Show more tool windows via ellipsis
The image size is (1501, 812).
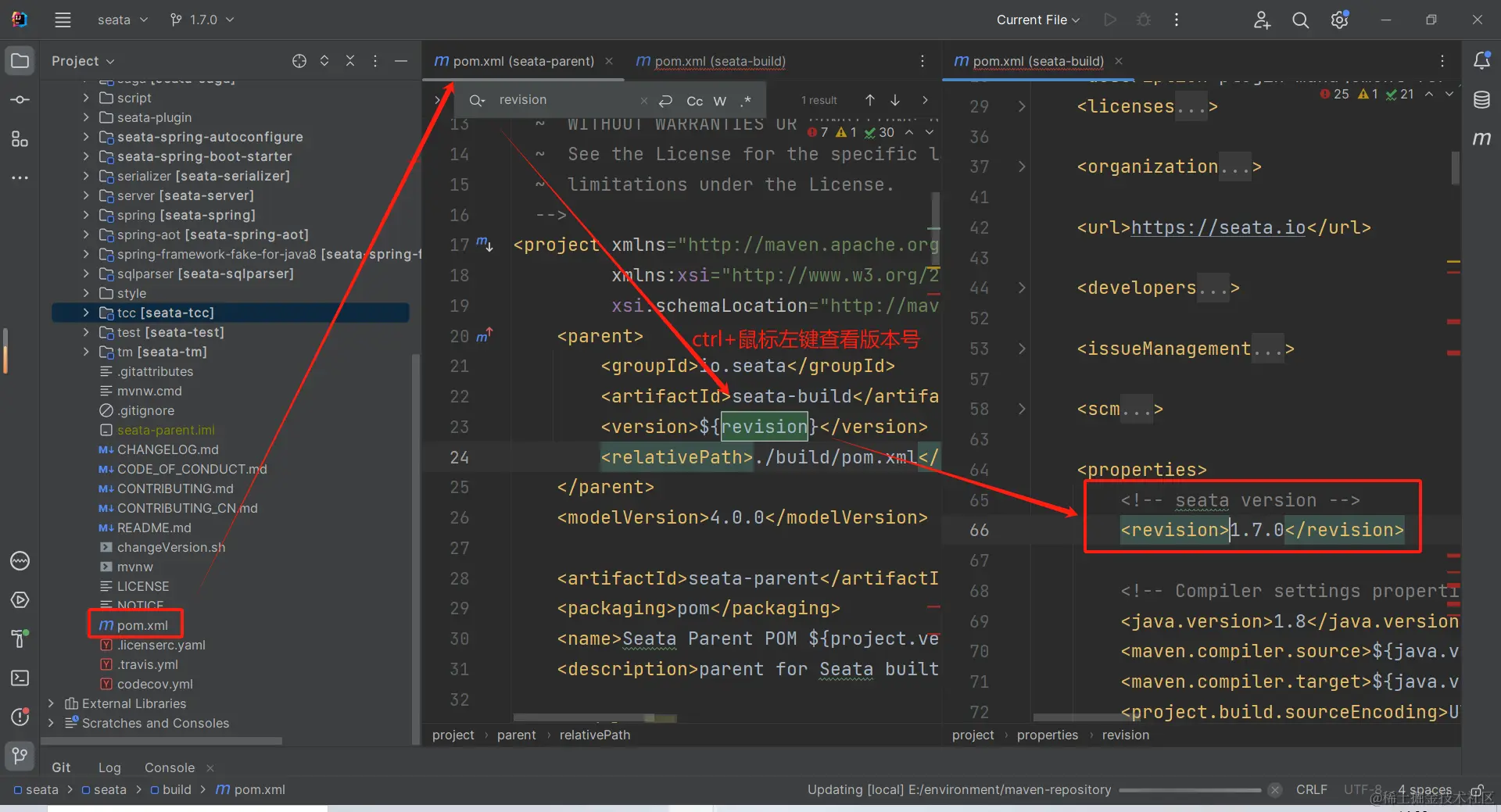pyautogui.click(x=20, y=178)
